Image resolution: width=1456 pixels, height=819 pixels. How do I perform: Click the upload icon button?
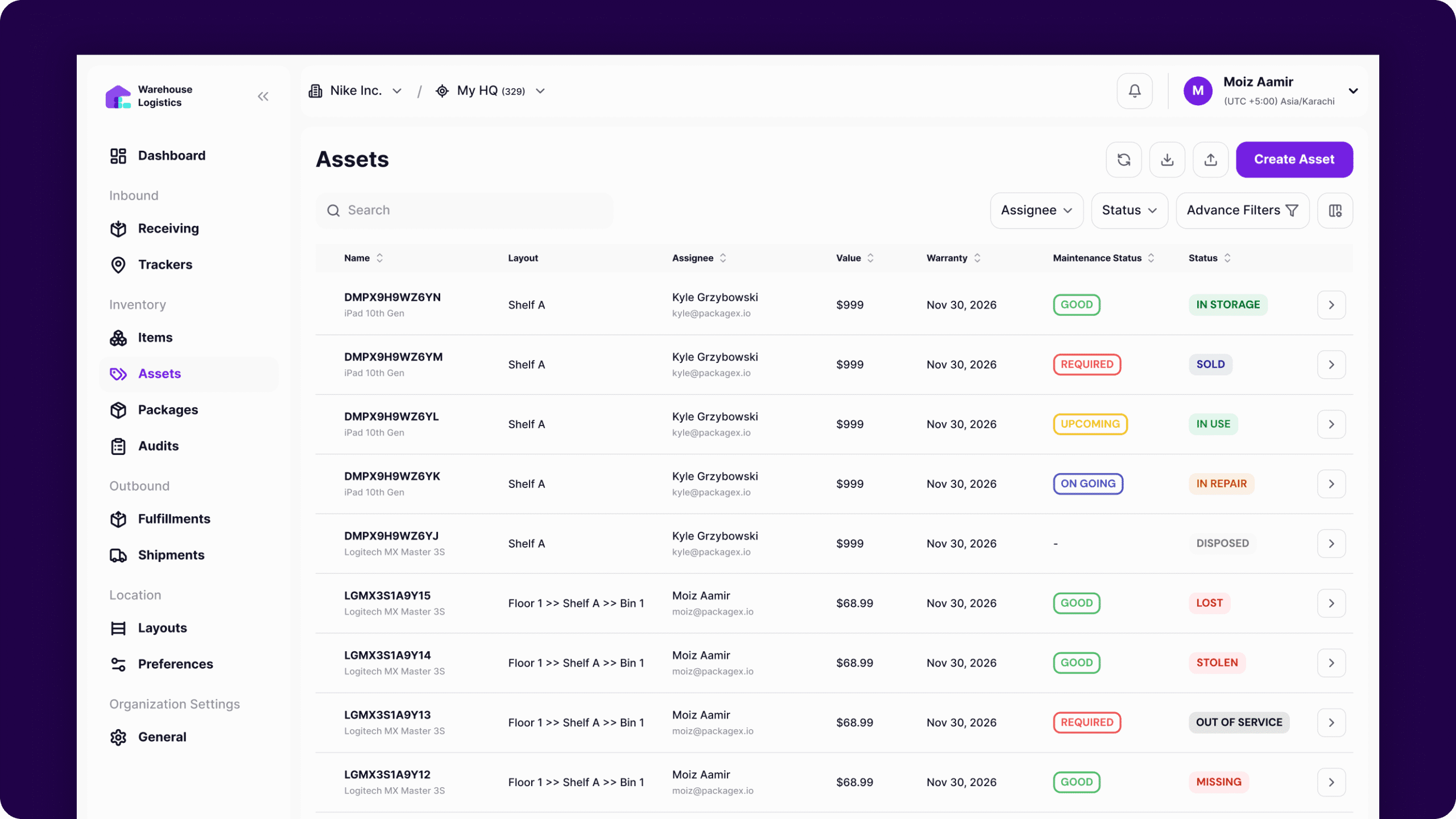pyautogui.click(x=1210, y=160)
